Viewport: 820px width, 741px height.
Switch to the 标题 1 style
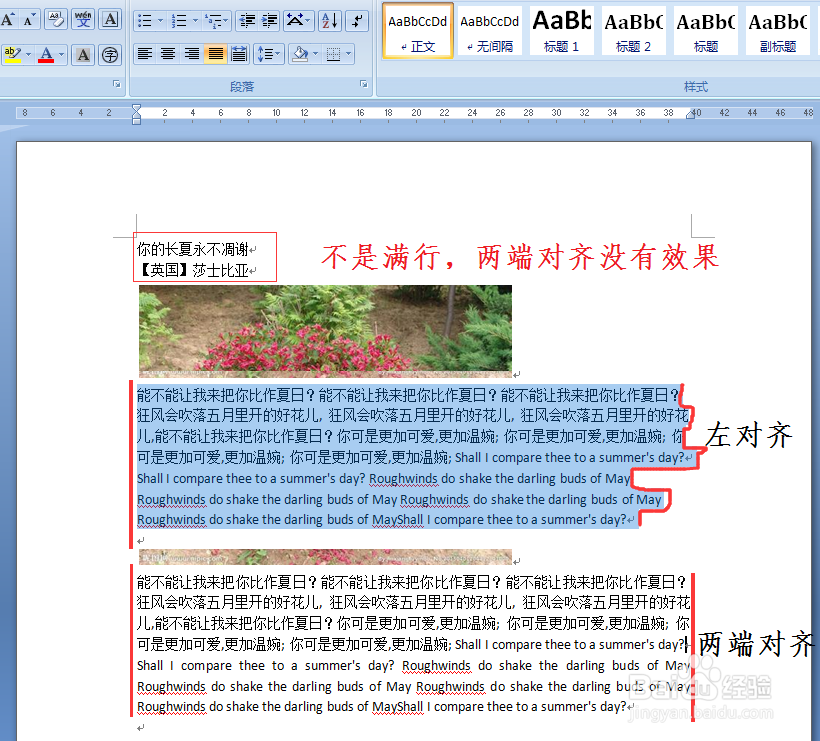pyautogui.click(x=561, y=31)
